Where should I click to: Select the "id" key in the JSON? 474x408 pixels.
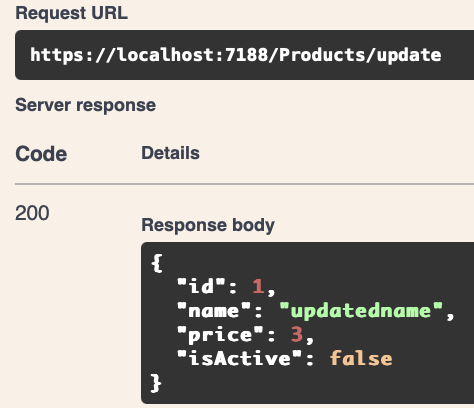(x=201, y=286)
